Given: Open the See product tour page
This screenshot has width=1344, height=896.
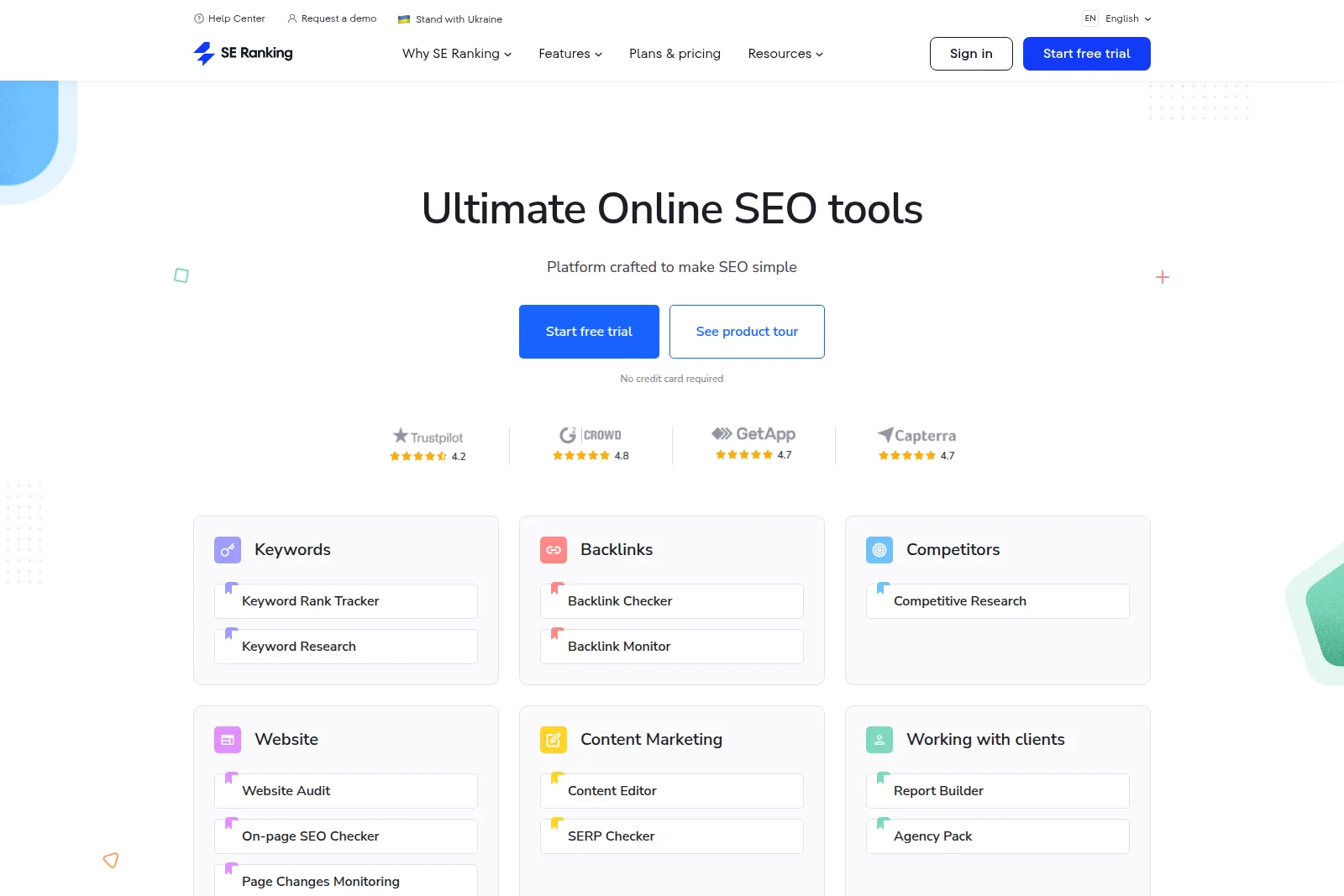Looking at the screenshot, I should 747,331.
